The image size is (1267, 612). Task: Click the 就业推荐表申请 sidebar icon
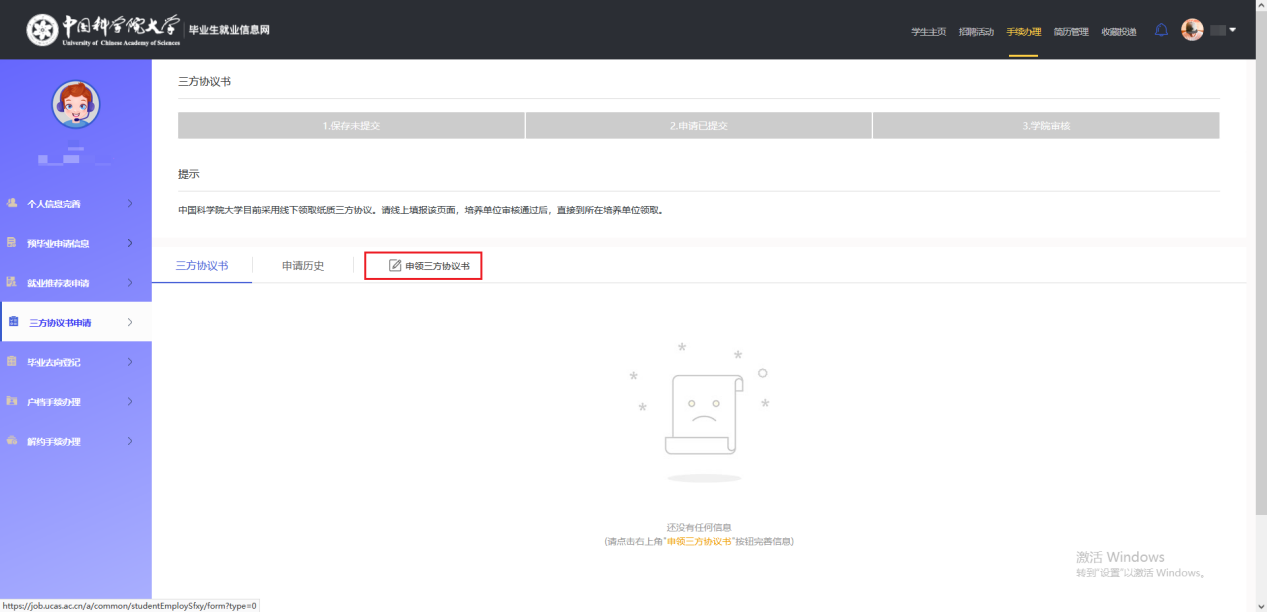(12, 283)
